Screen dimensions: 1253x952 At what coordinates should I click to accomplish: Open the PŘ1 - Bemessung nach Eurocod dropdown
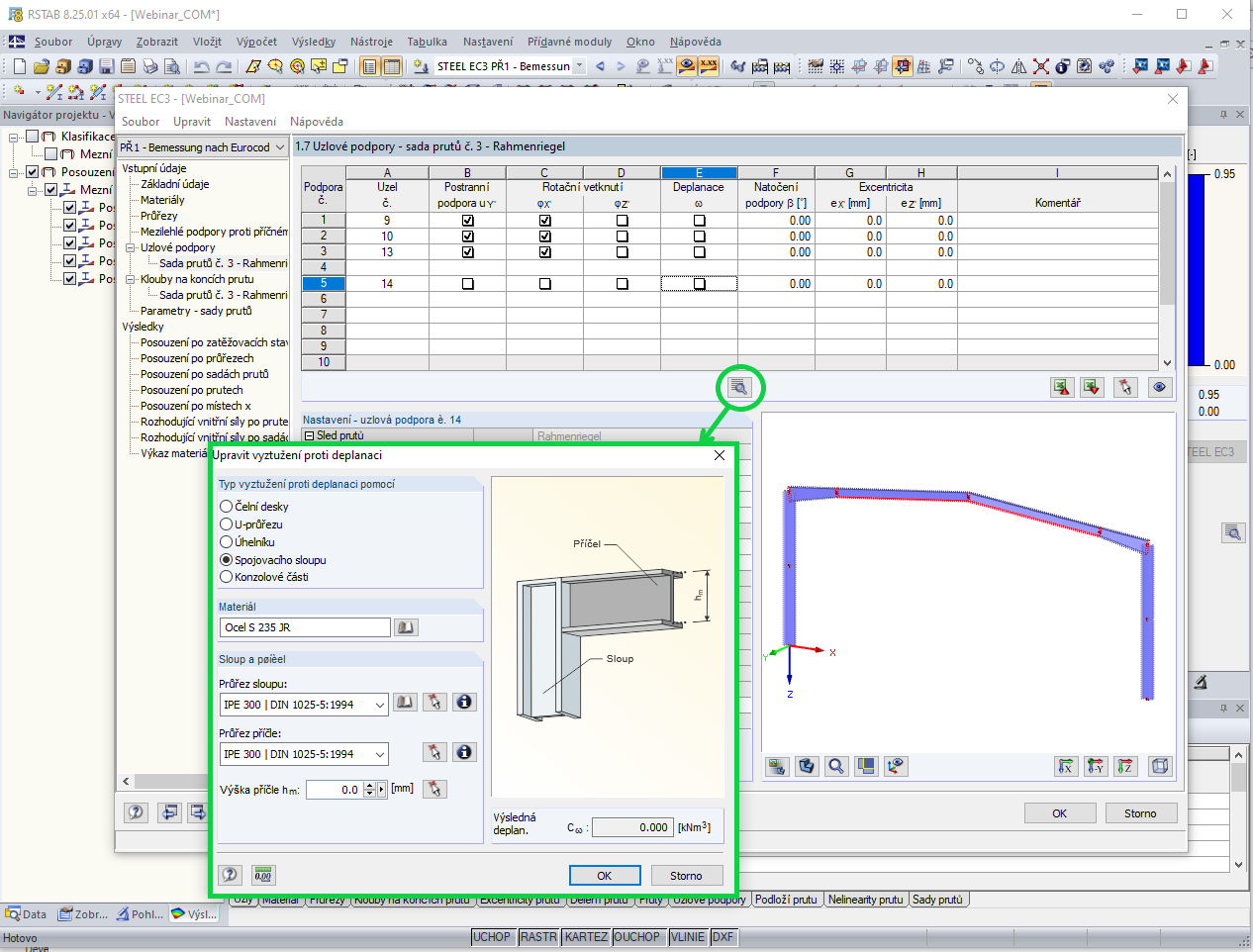click(279, 147)
